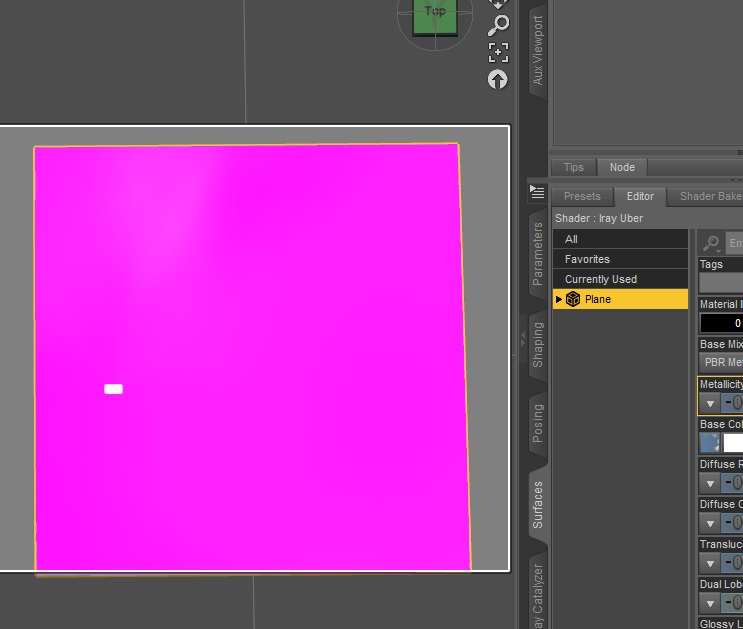The image size is (743, 629).
Task: Open the Diffuse Roughness dropdown arrow
Action: click(x=710, y=484)
